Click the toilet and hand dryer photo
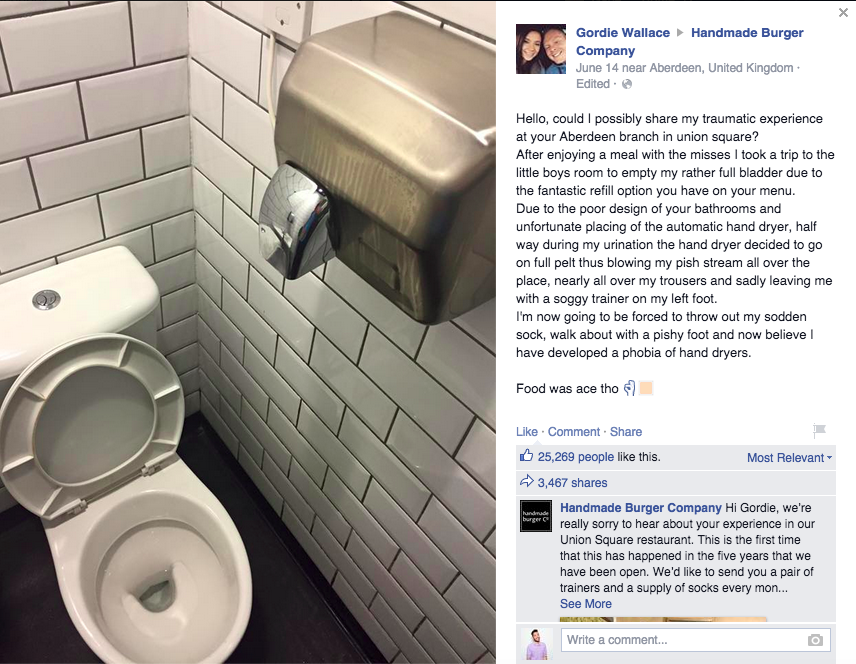856x664 pixels. pos(248,332)
